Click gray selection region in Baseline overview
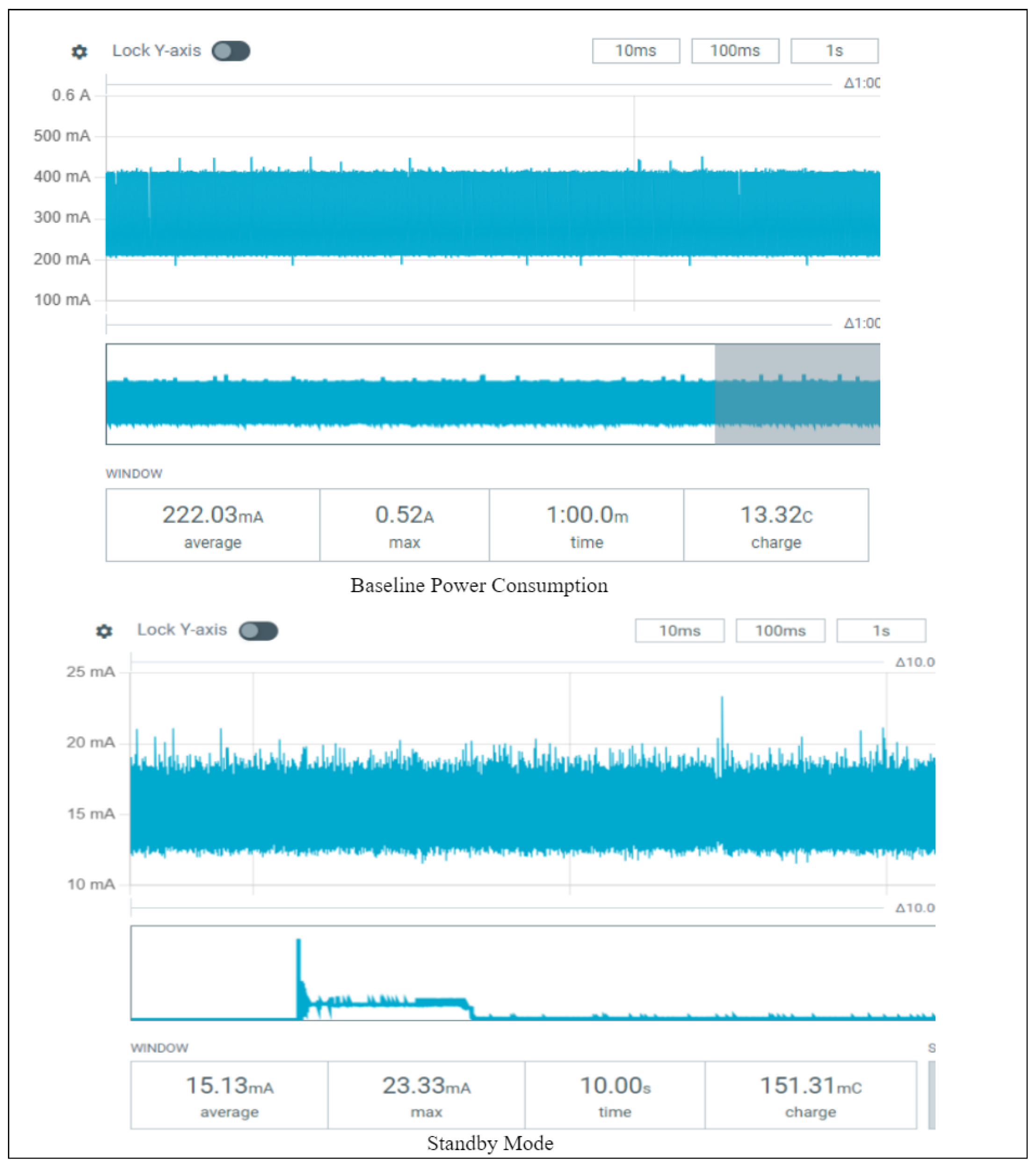1036x1167 pixels. tap(797, 394)
